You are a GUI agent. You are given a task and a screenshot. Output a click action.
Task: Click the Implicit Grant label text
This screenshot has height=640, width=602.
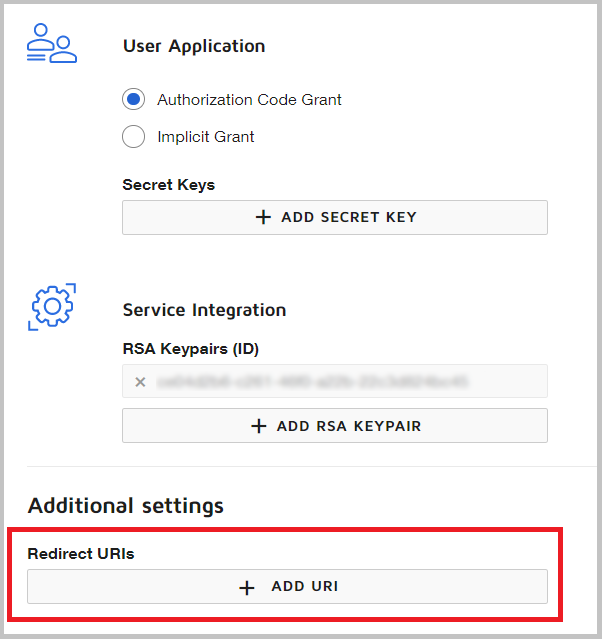coord(206,137)
